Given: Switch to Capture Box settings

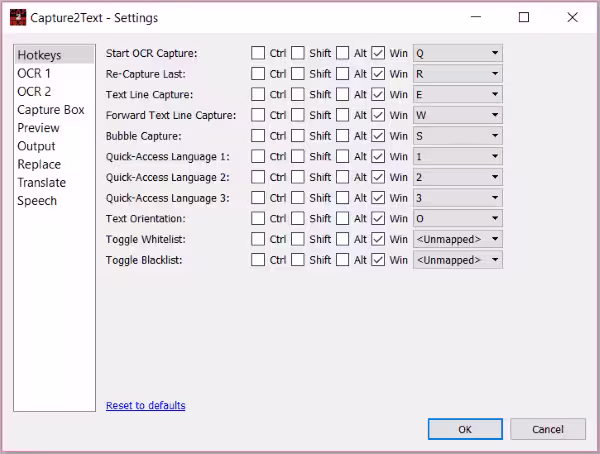Looking at the screenshot, I should click(54, 110).
